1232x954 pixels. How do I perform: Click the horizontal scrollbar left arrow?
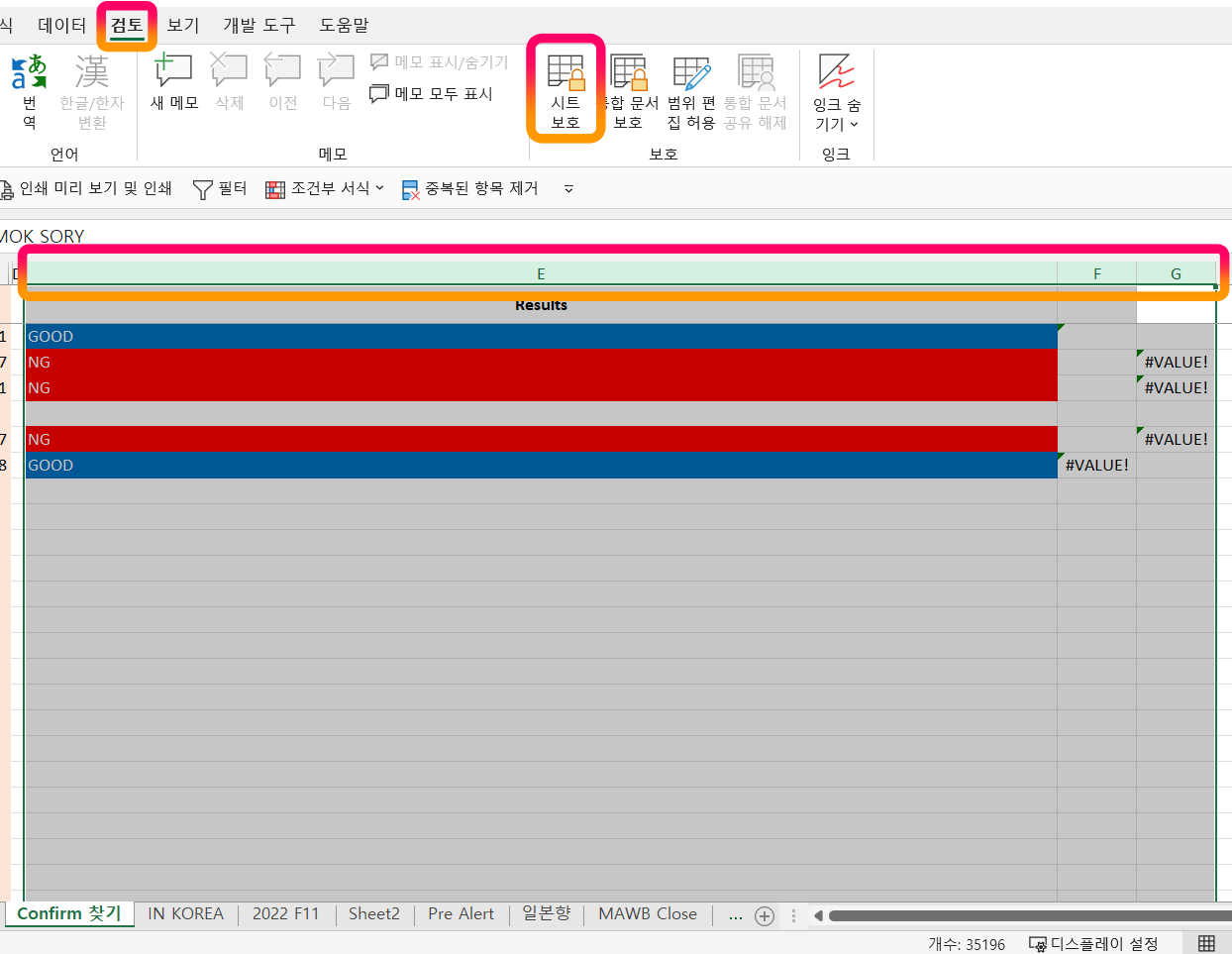click(x=818, y=915)
